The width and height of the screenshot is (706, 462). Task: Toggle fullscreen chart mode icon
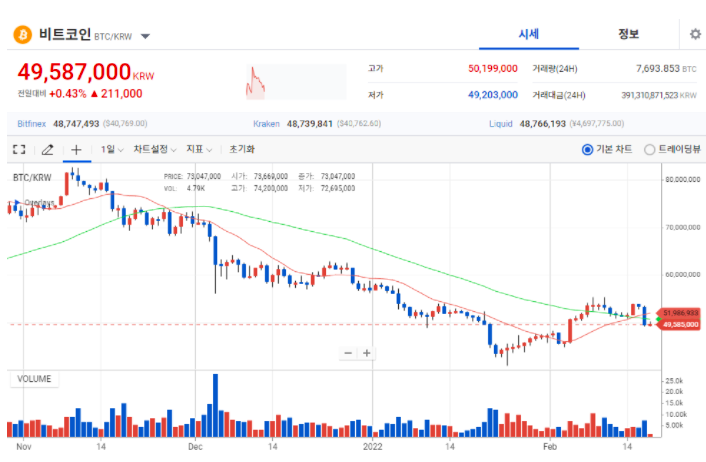point(18,149)
